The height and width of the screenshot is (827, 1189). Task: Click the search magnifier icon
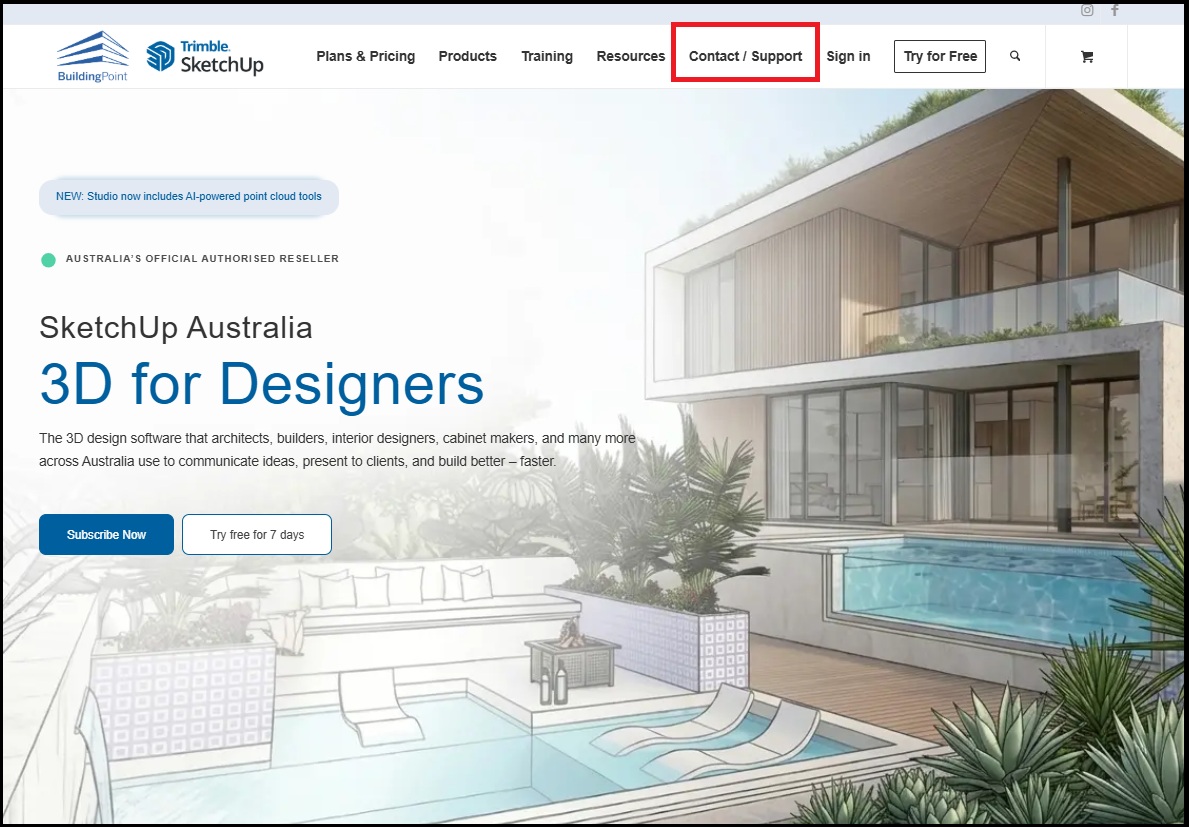coord(1015,56)
